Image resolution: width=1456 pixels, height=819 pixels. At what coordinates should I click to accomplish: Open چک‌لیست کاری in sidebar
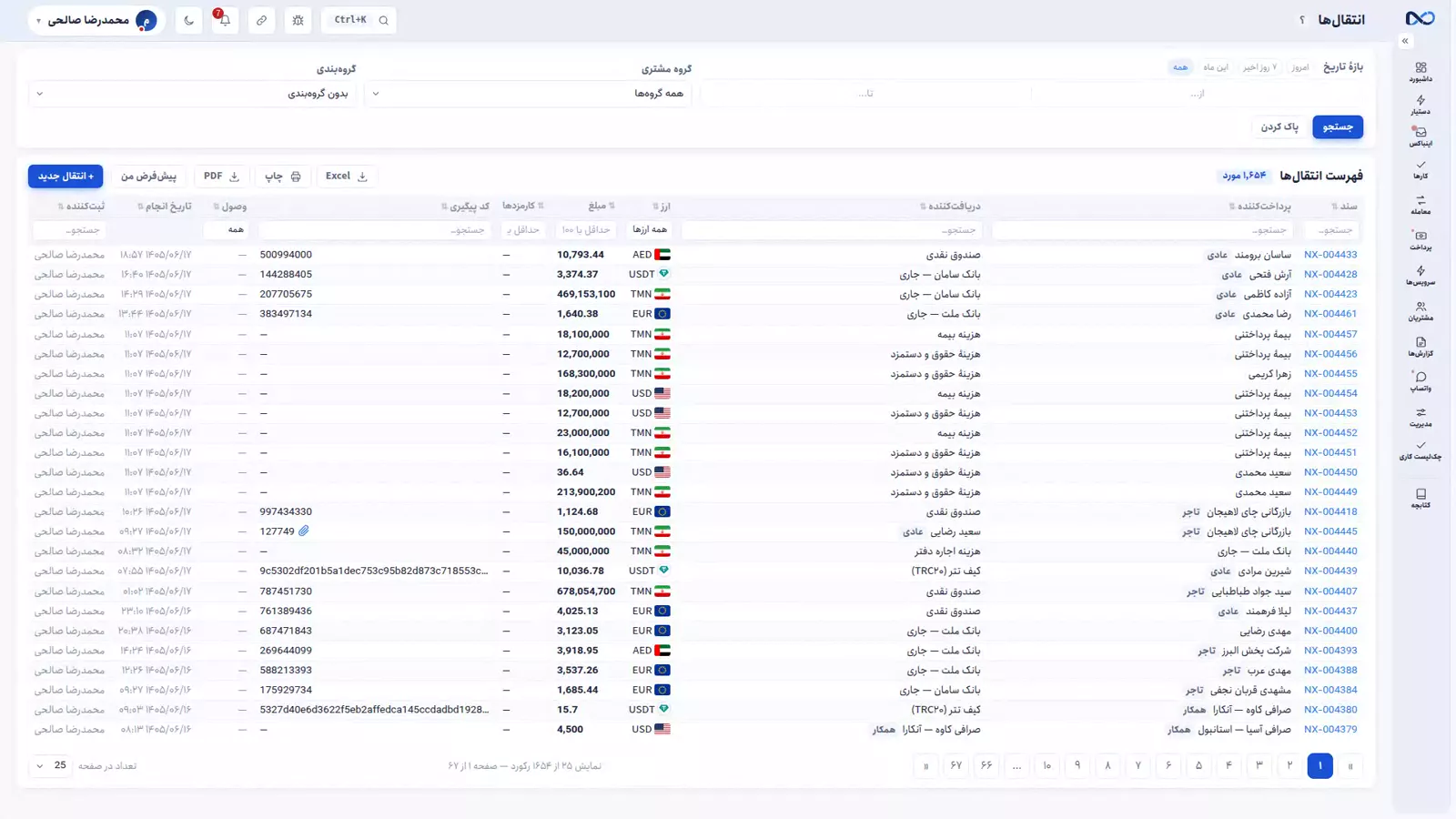1421,450
